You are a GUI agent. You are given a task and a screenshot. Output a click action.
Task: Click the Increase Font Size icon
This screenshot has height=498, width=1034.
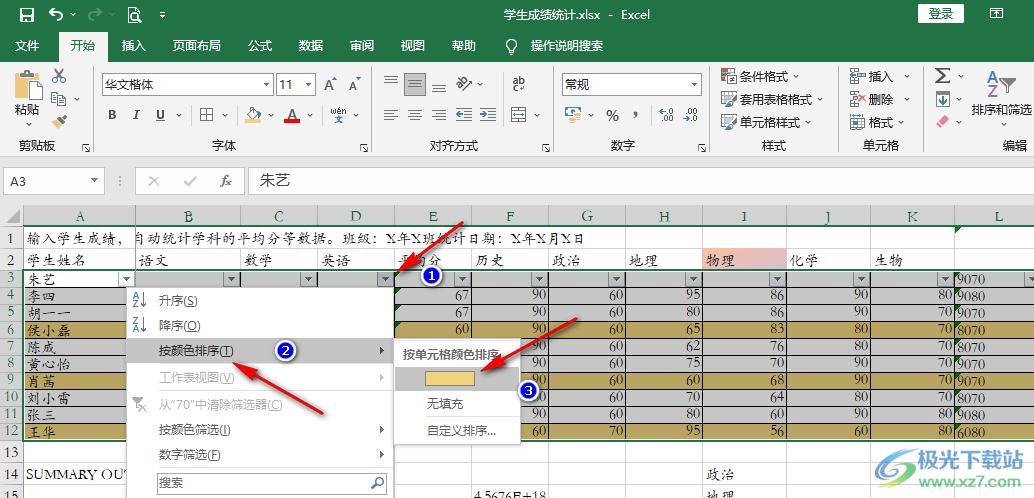point(330,85)
